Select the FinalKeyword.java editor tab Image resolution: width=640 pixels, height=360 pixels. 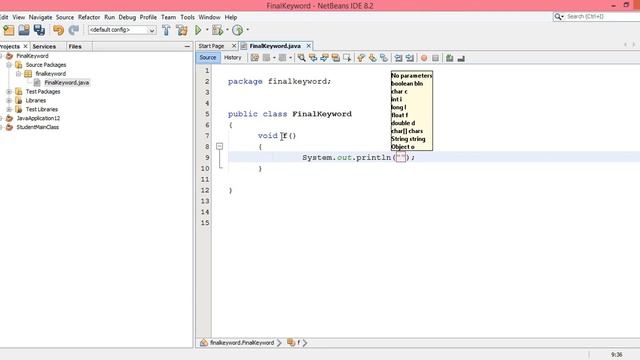275,46
